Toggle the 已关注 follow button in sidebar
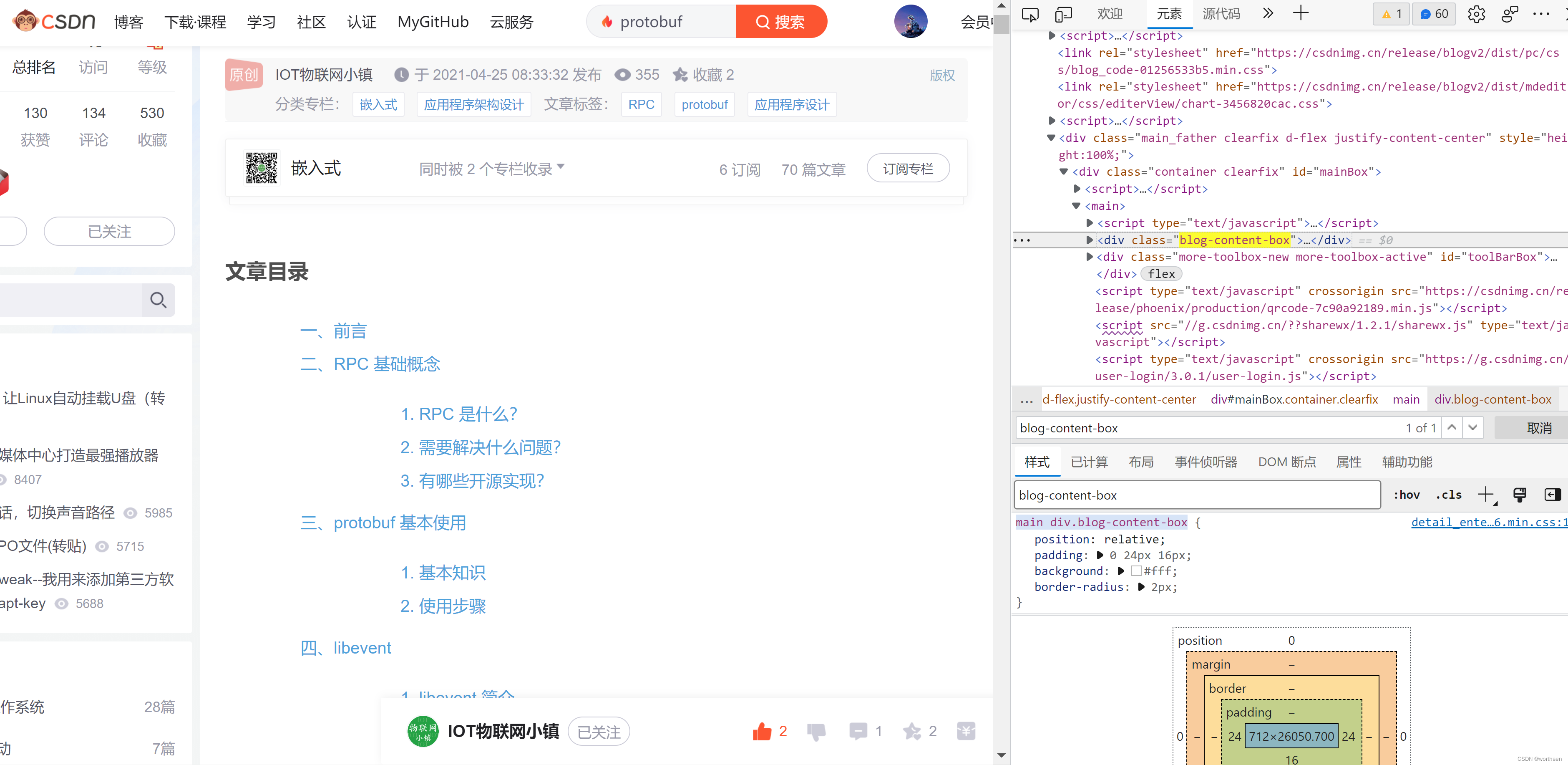Viewport: 1568px width, 765px height. tap(110, 232)
